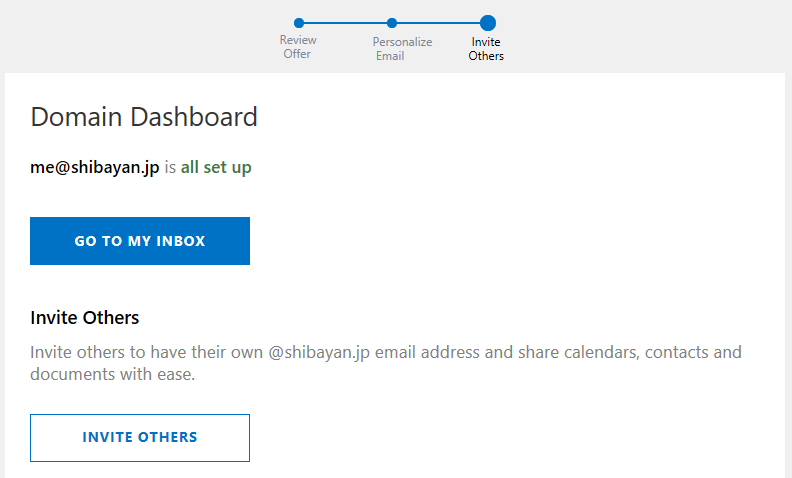The height and width of the screenshot is (478, 792).
Task: Click the Review Offer step dot
Action: [299, 23]
